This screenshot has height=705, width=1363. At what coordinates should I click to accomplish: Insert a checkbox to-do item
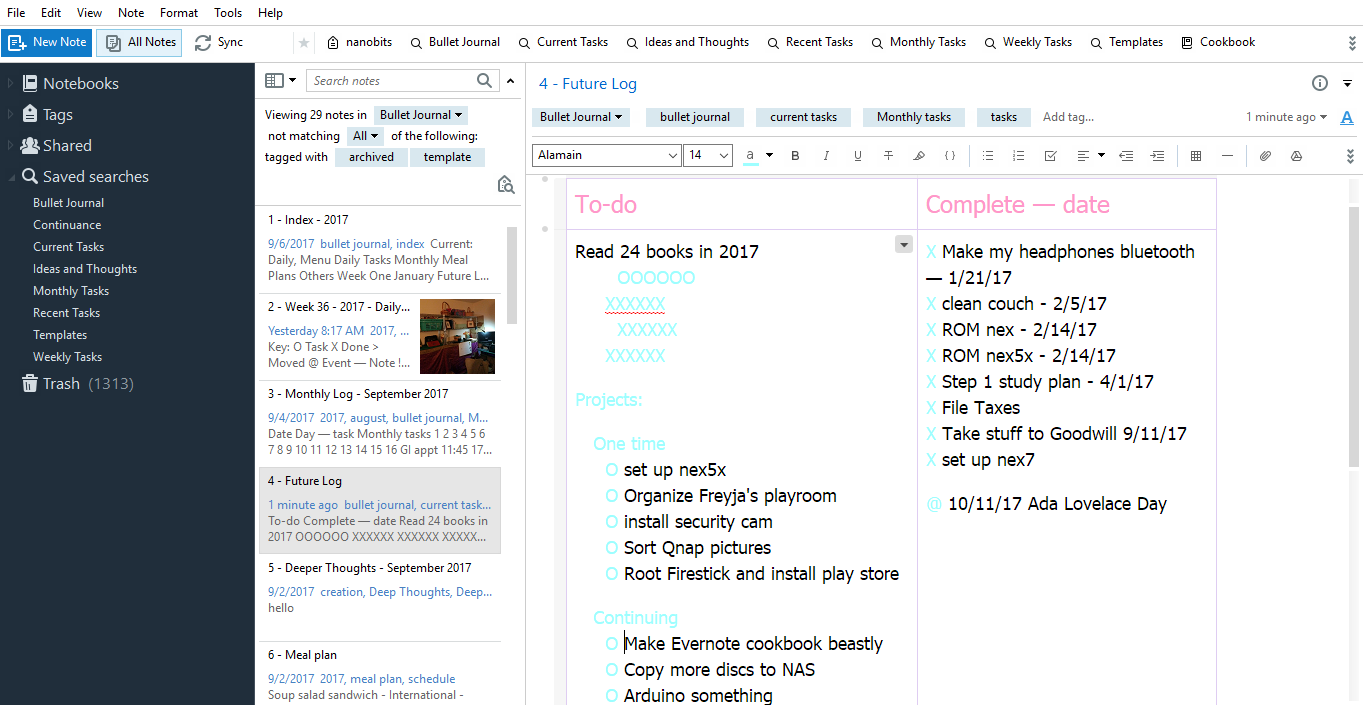[1050, 156]
